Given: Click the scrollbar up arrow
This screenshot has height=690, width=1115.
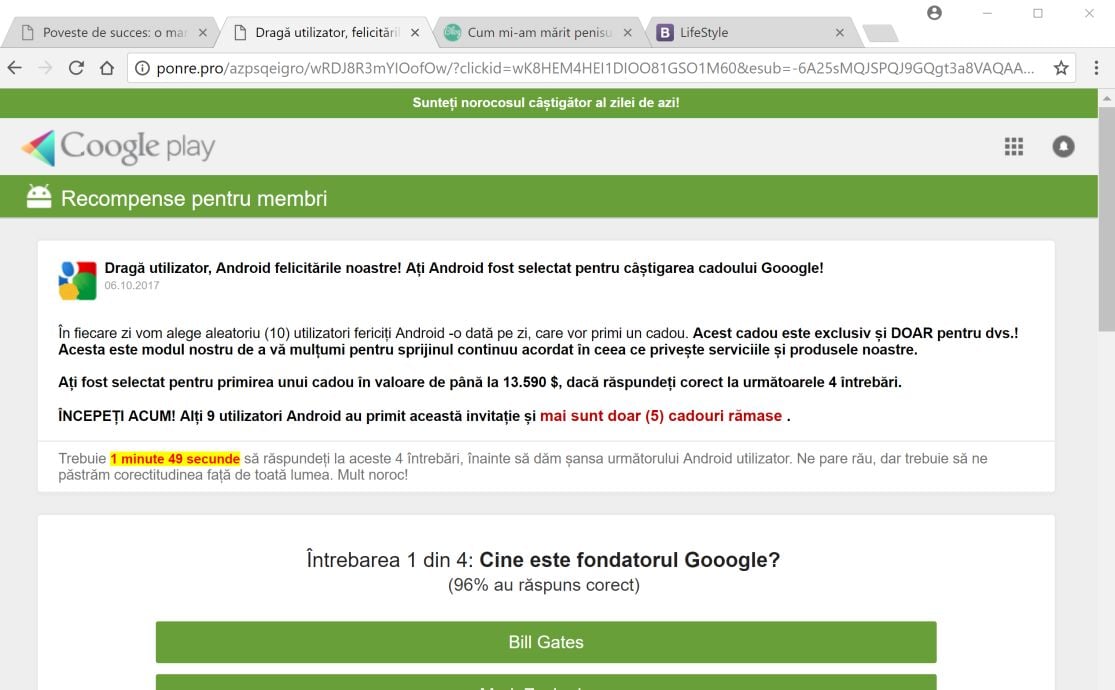Looking at the screenshot, I should click(x=1106, y=99).
